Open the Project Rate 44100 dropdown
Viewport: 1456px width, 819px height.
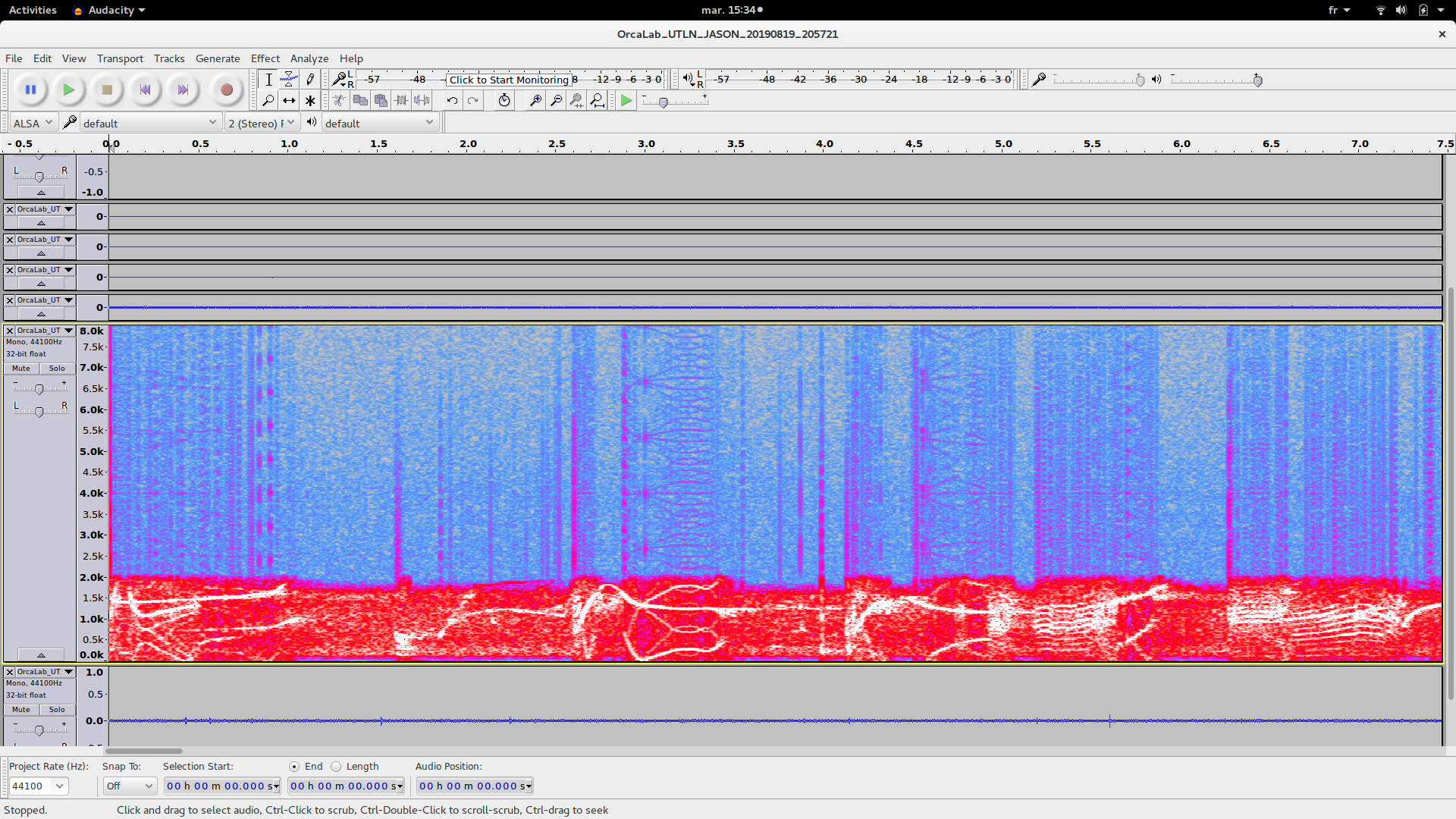[59, 786]
